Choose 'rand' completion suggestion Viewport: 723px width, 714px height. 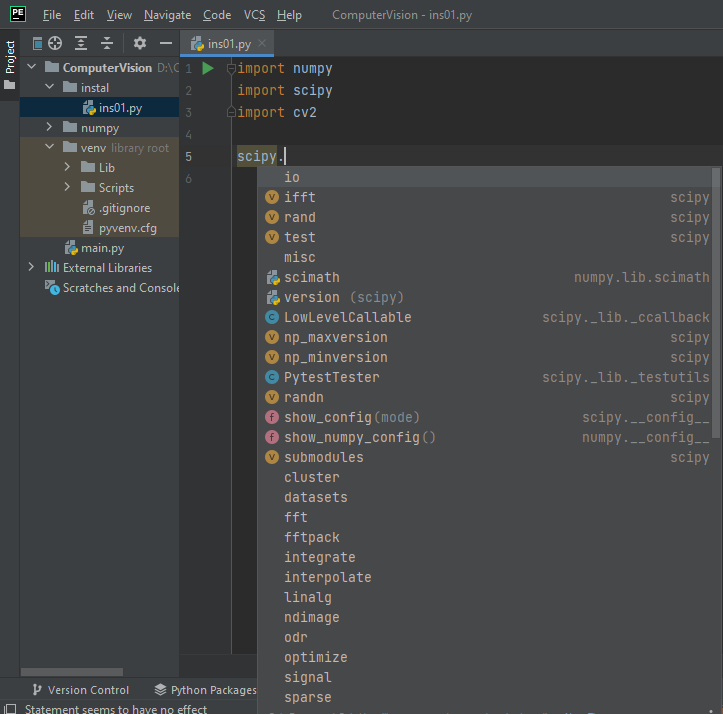[x=484, y=217]
